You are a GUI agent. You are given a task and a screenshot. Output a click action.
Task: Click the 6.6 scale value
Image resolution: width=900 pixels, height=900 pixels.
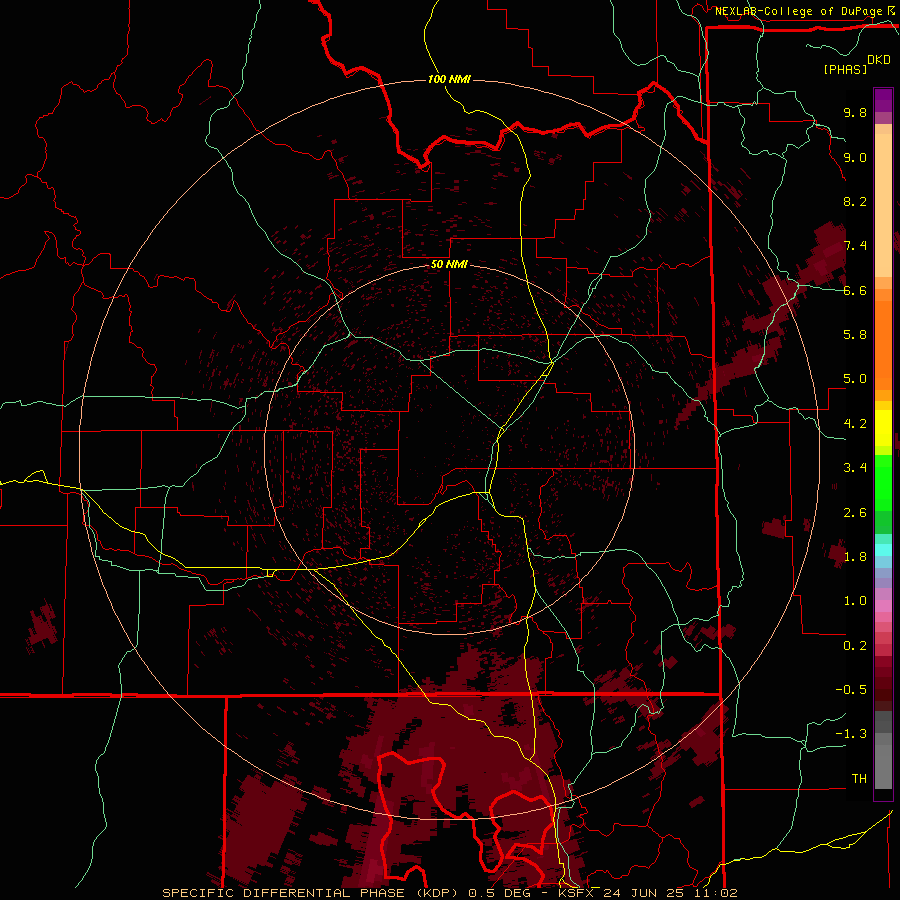pos(855,290)
